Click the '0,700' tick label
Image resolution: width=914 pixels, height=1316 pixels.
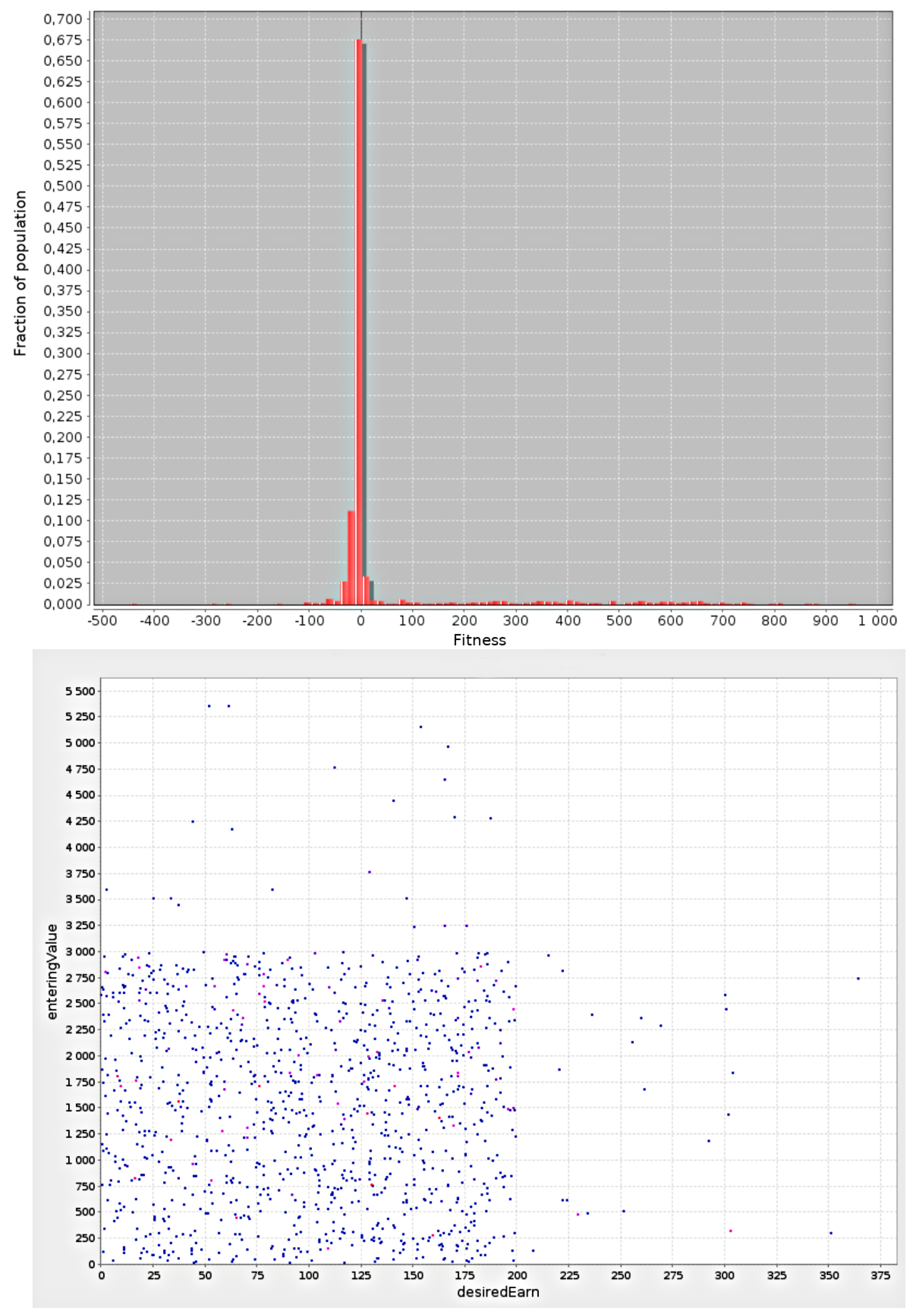[63, 19]
